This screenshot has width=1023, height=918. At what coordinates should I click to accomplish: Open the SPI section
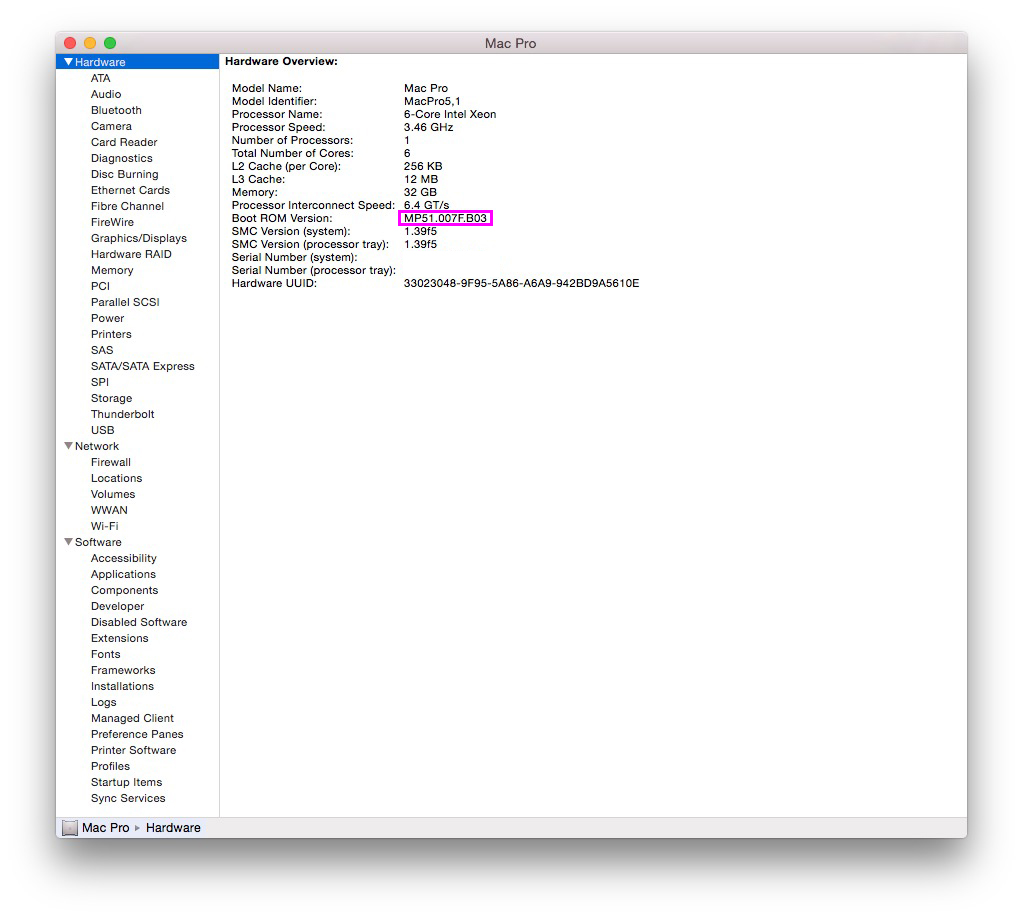(100, 382)
